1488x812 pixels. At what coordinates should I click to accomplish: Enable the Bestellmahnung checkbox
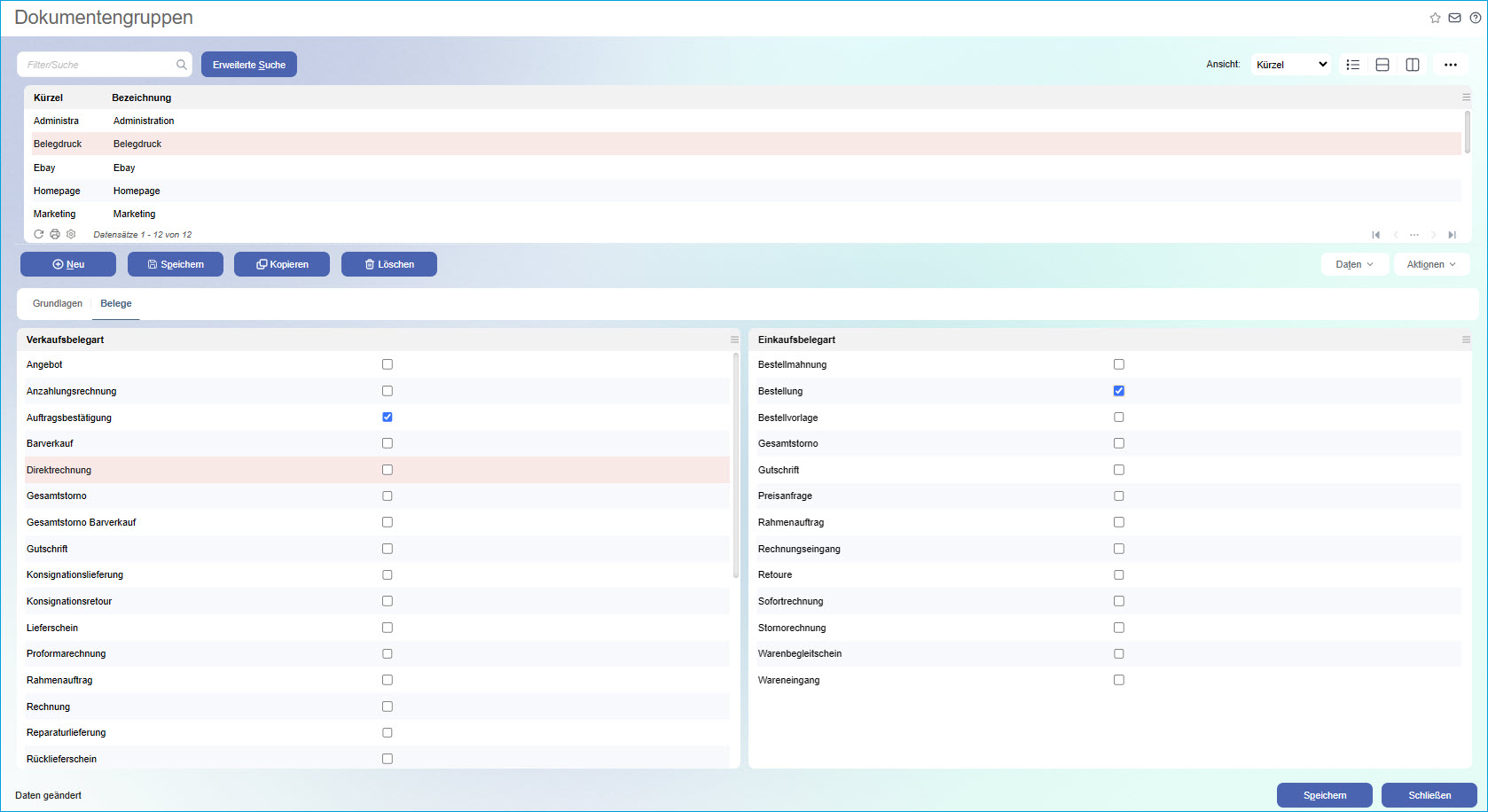(1119, 364)
